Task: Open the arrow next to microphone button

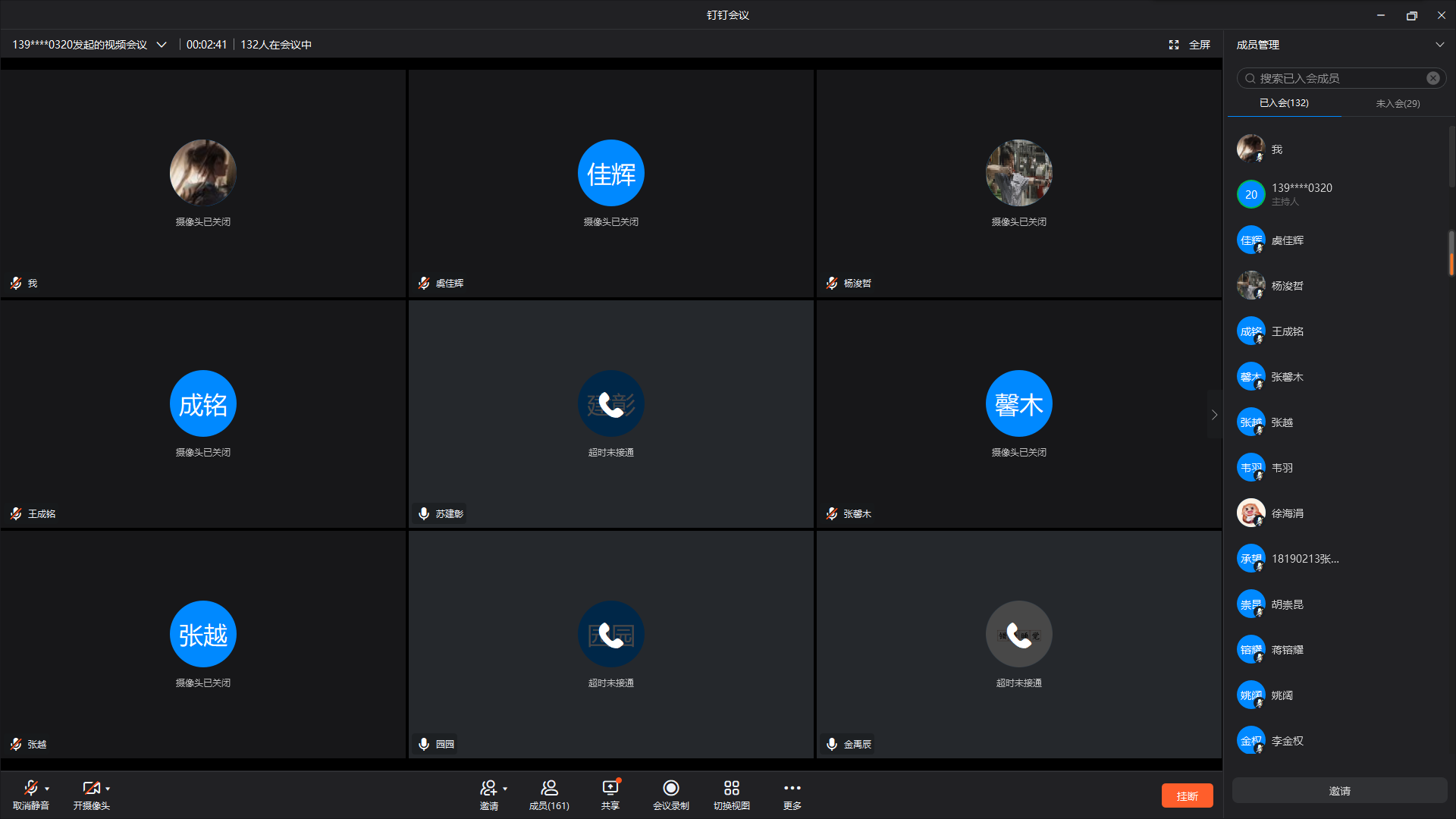Action: tap(47, 789)
